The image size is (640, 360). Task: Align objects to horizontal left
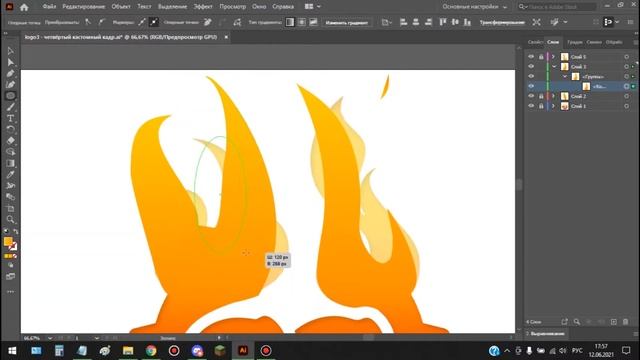pyautogui.click(x=403, y=22)
